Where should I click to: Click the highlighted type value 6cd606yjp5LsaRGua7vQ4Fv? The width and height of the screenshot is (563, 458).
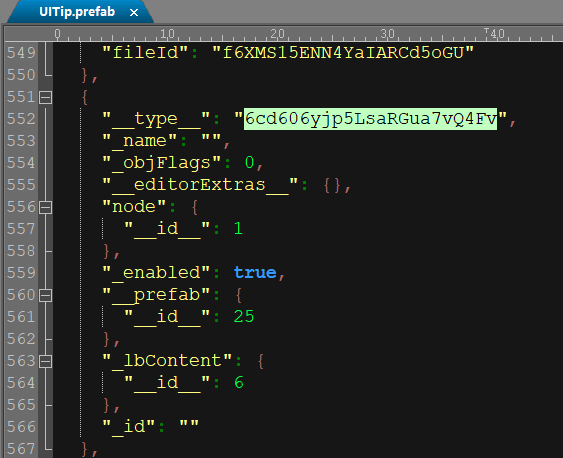[371, 119]
